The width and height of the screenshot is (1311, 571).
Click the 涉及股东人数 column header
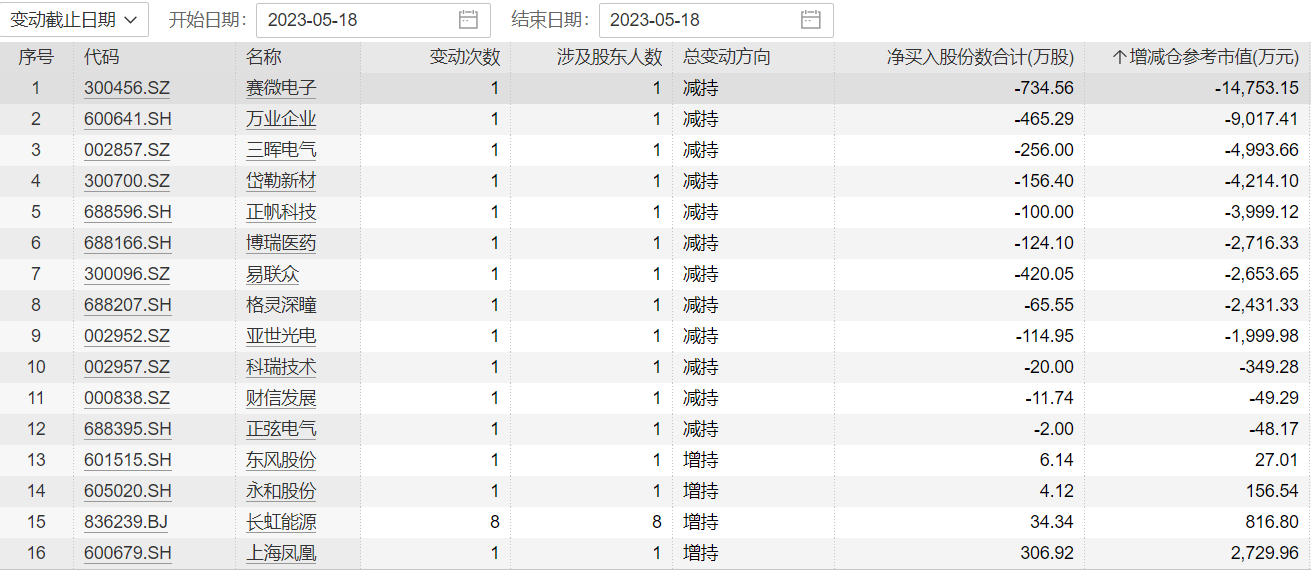[609, 57]
